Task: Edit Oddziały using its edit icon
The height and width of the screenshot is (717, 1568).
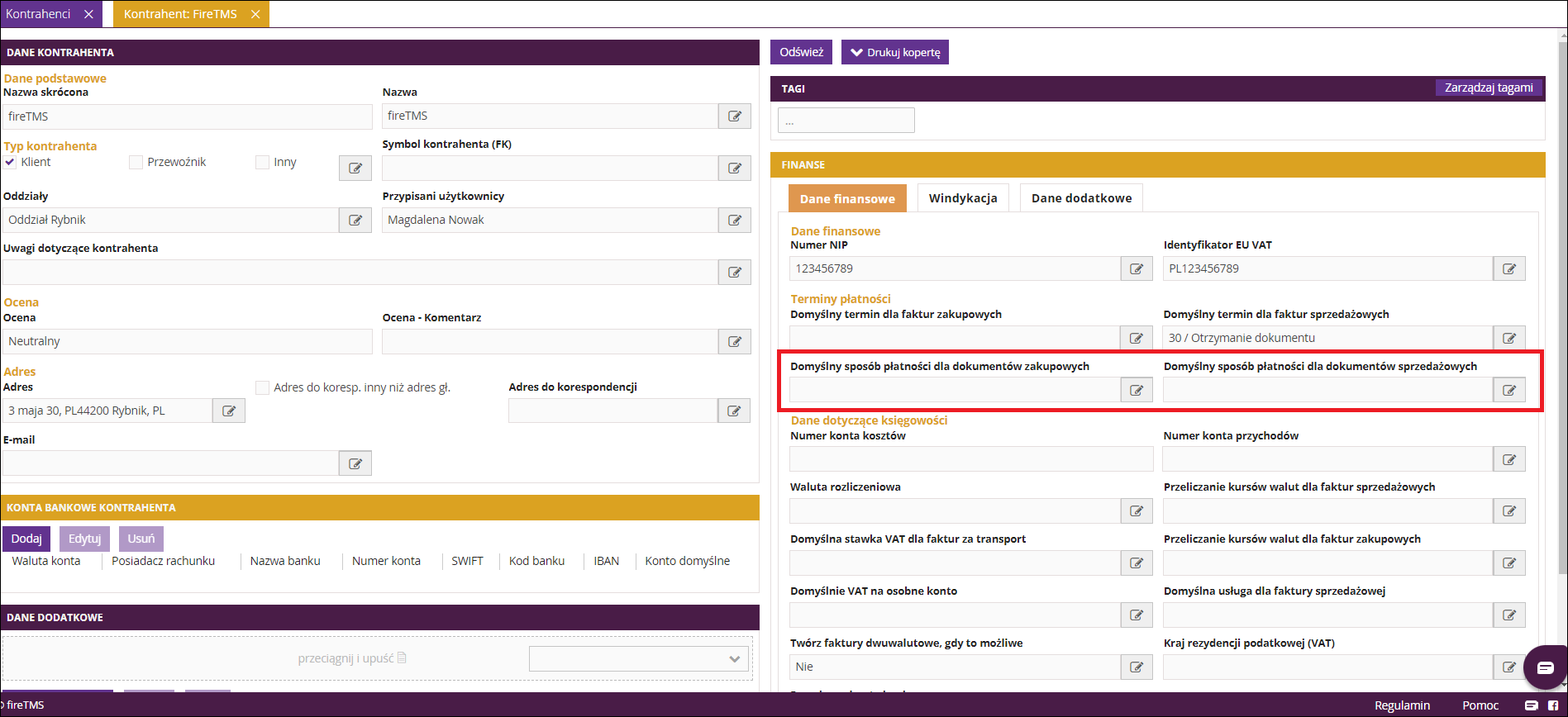Action: [355, 221]
